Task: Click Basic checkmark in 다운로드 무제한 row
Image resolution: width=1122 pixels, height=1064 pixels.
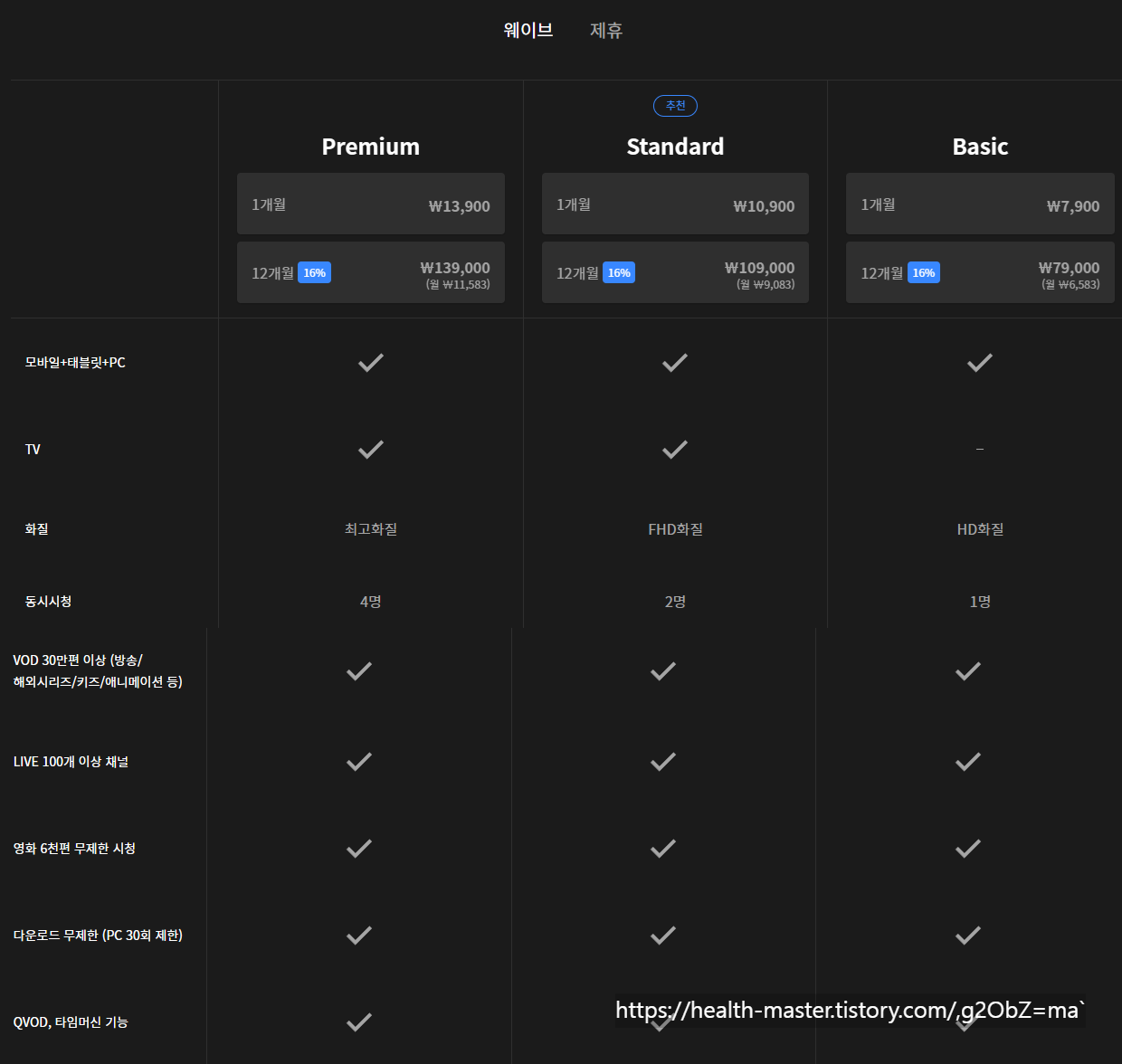Action: click(968, 936)
